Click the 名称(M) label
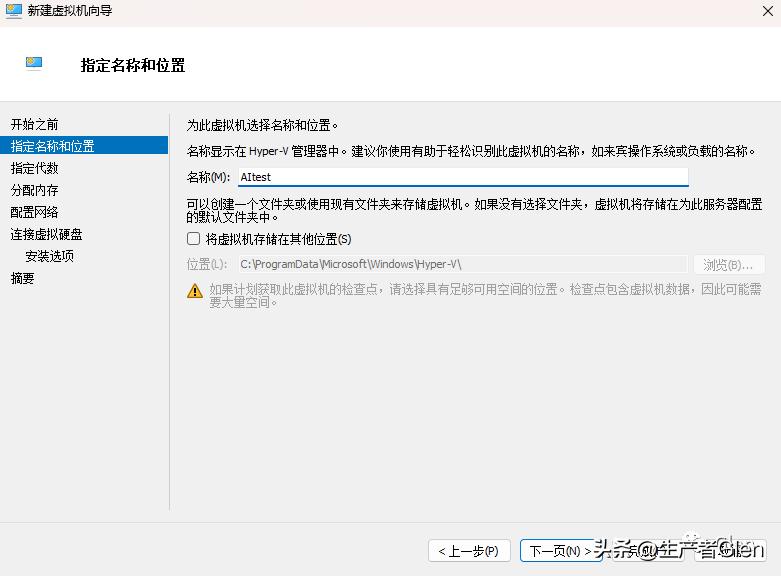 208,177
